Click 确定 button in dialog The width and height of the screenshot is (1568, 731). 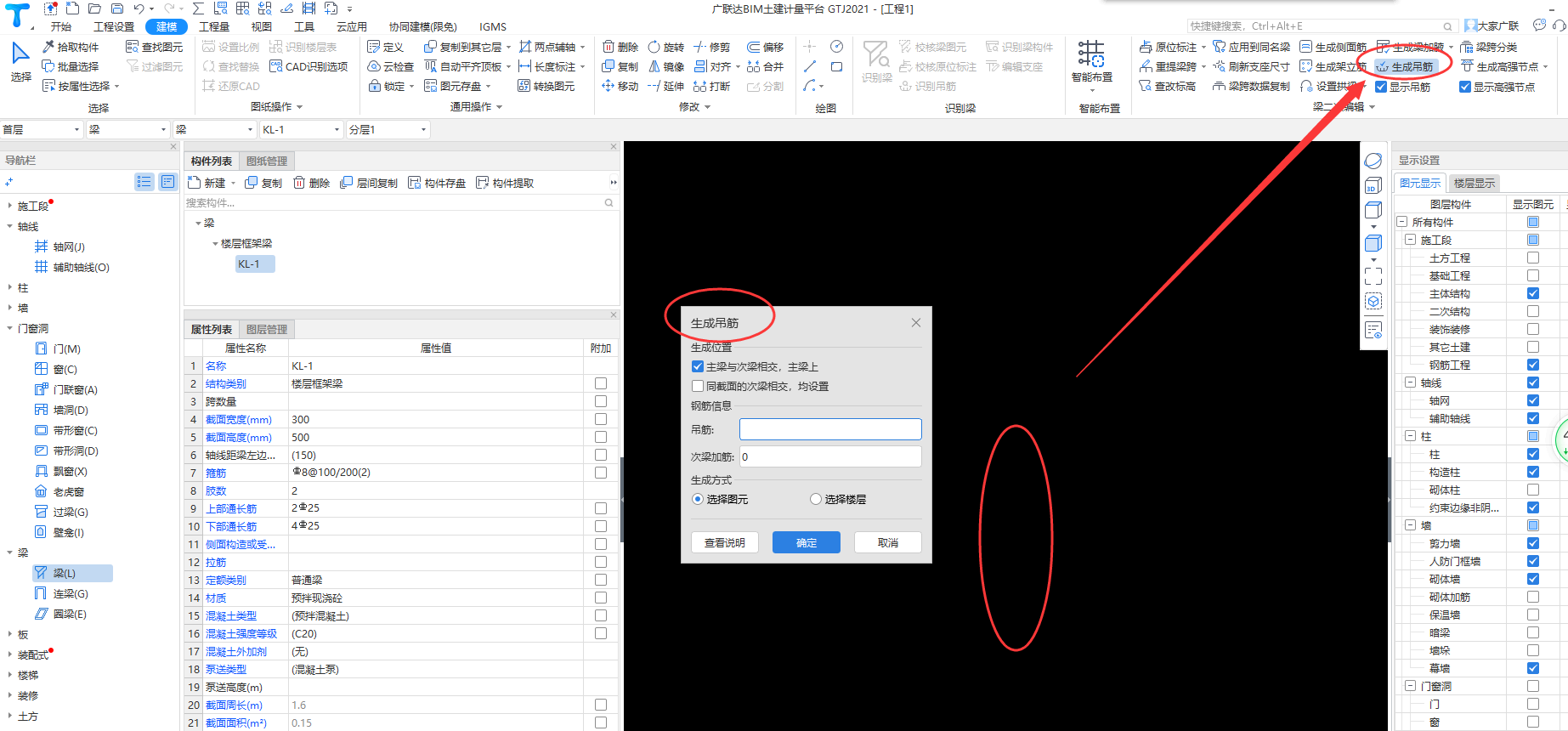coord(807,542)
